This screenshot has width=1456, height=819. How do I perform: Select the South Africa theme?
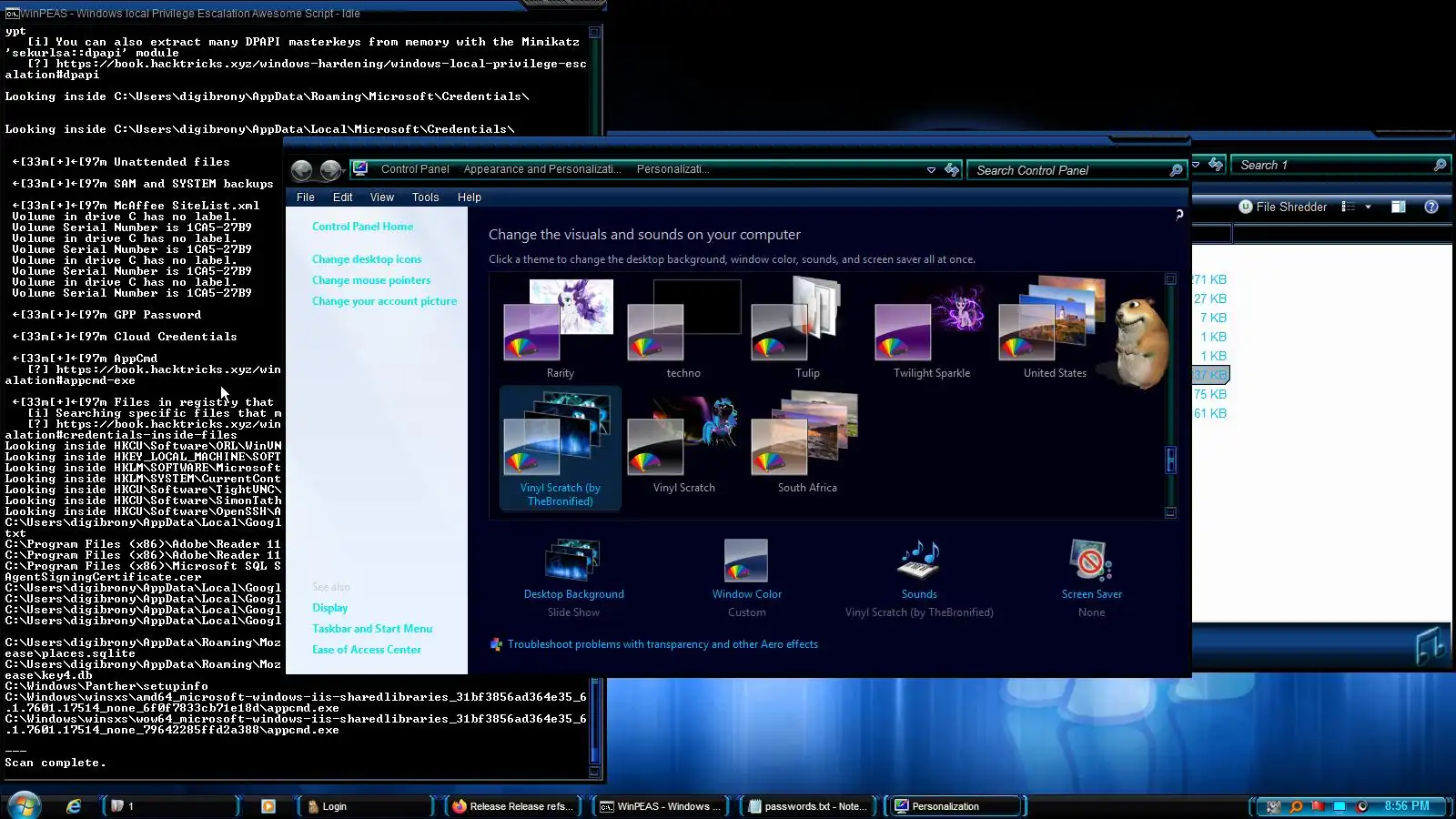pyautogui.click(x=807, y=445)
